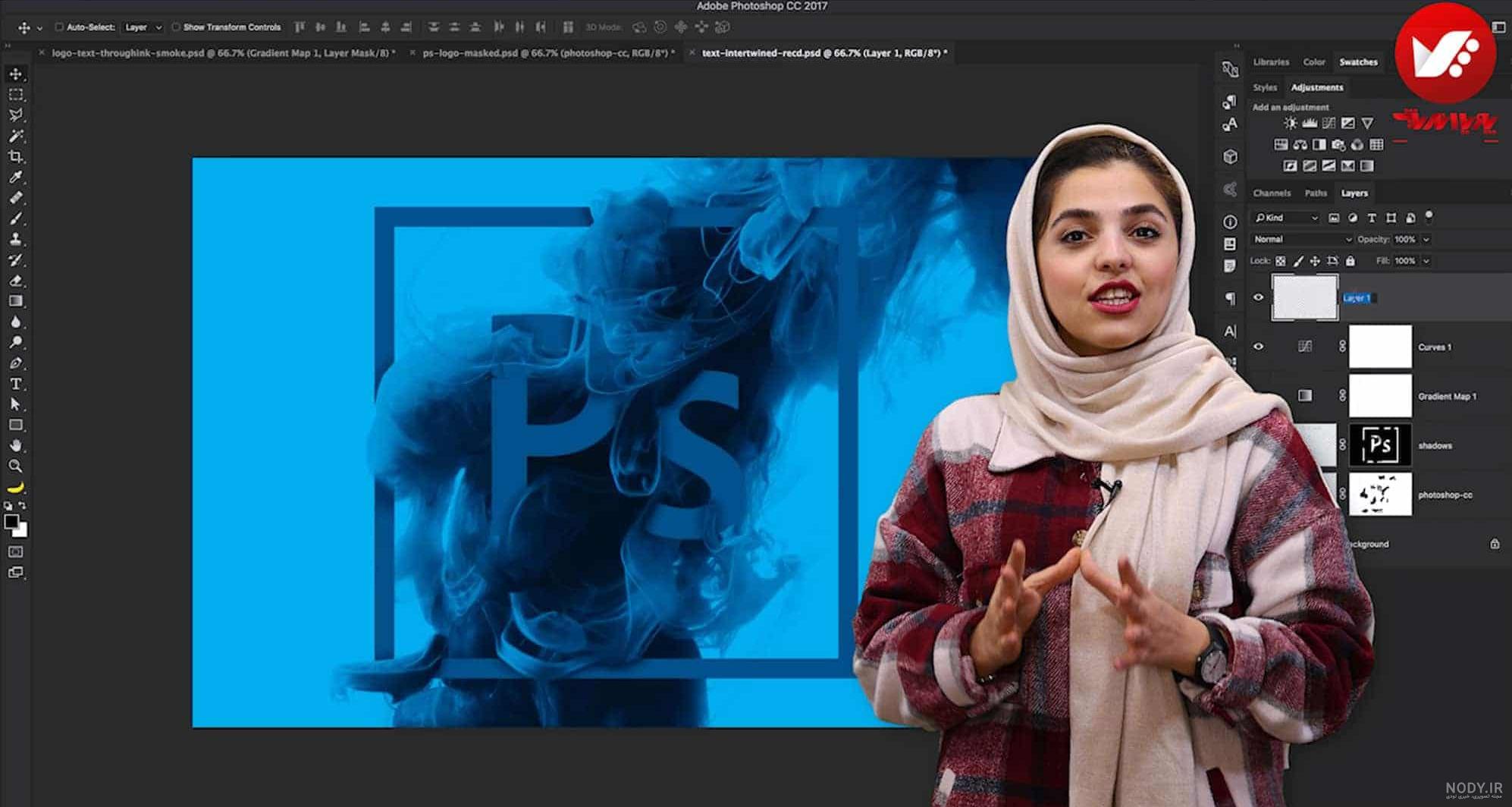The width and height of the screenshot is (1512, 807).
Task: Select the Crop tool
Action: click(15, 156)
